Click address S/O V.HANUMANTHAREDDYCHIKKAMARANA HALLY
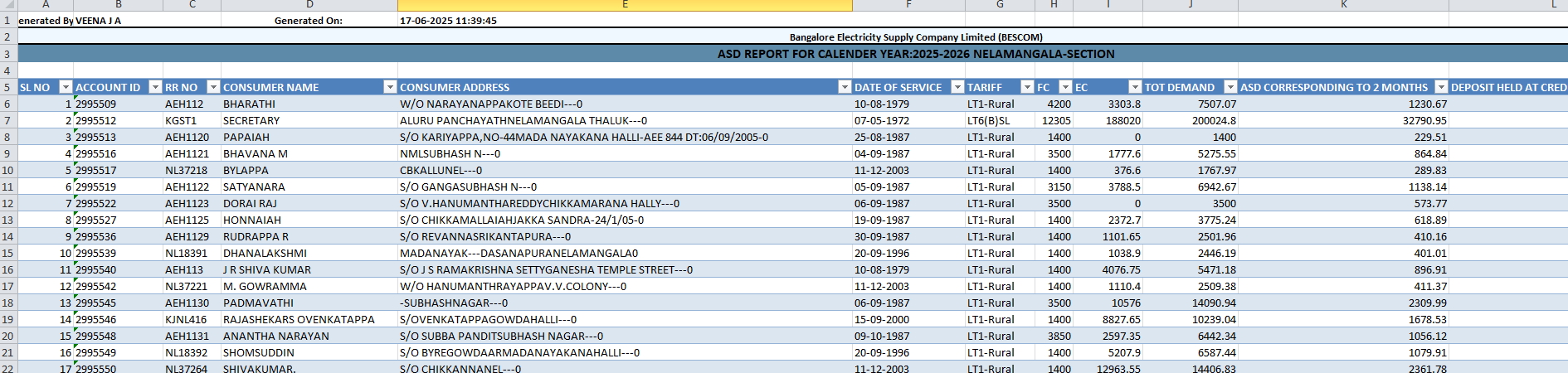The height and width of the screenshot is (373, 1568). click(539, 203)
